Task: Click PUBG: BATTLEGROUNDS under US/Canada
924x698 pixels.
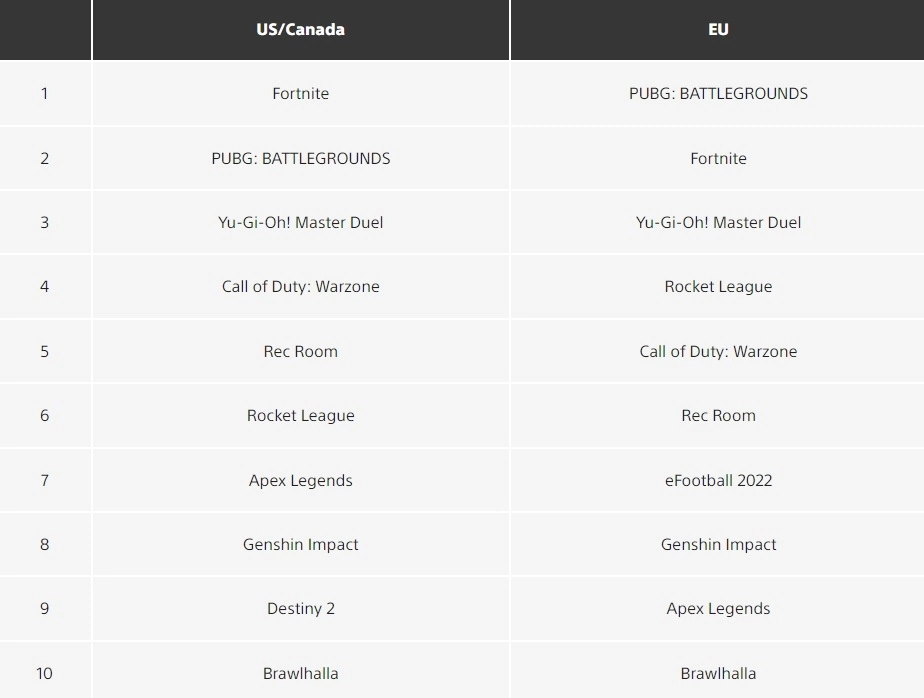Action: pos(300,158)
